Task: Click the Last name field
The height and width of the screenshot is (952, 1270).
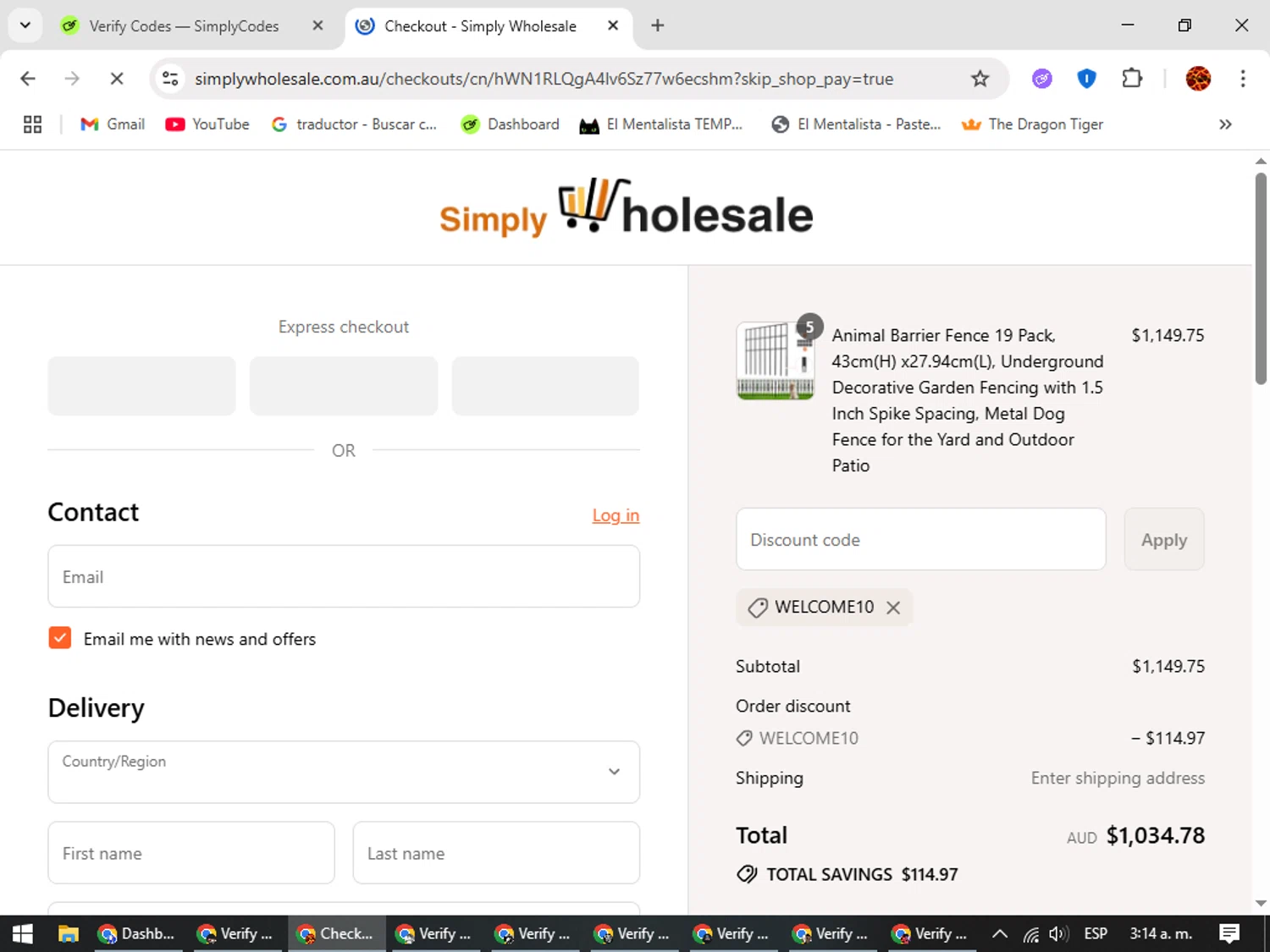Action: click(x=496, y=853)
